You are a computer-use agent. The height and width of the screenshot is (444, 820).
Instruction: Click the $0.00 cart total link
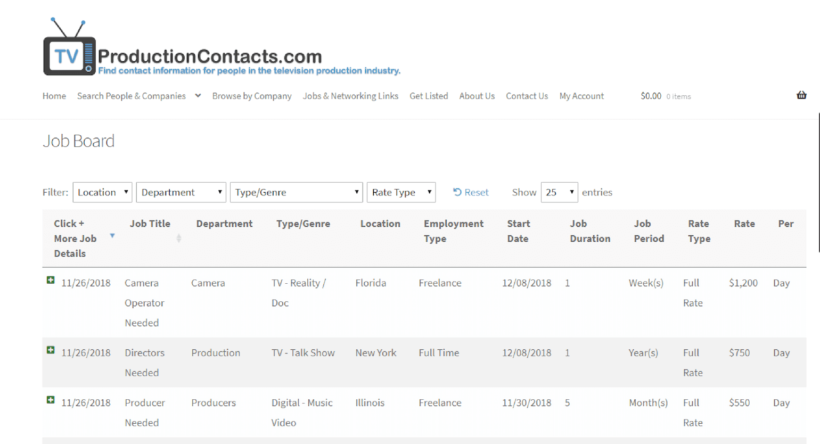[x=651, y=96]
